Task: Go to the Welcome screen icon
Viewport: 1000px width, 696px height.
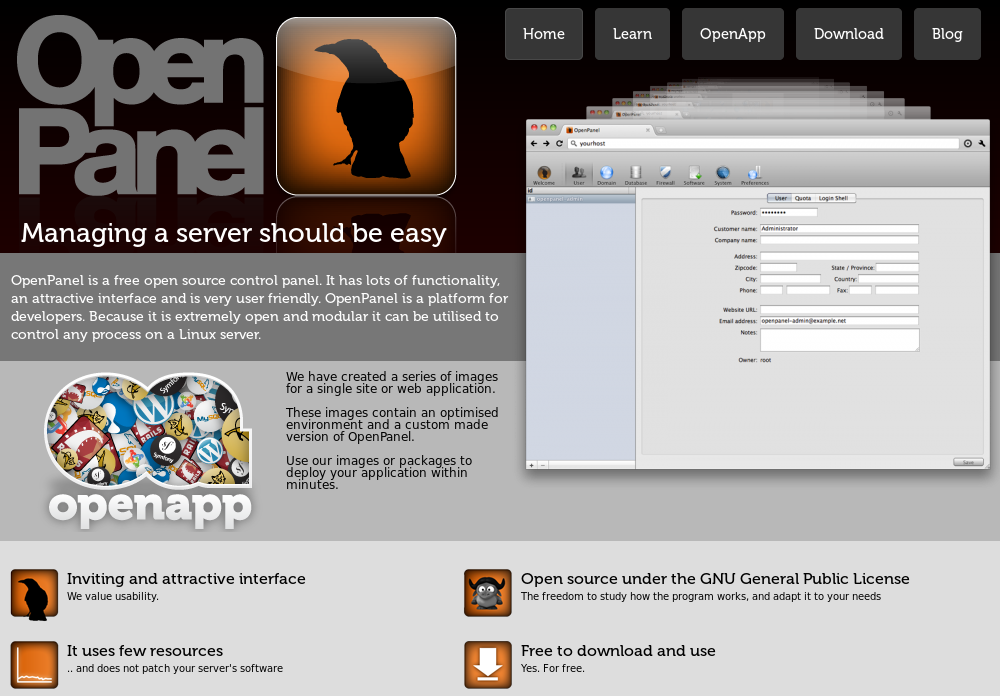Action: click(x=543, y=172)
